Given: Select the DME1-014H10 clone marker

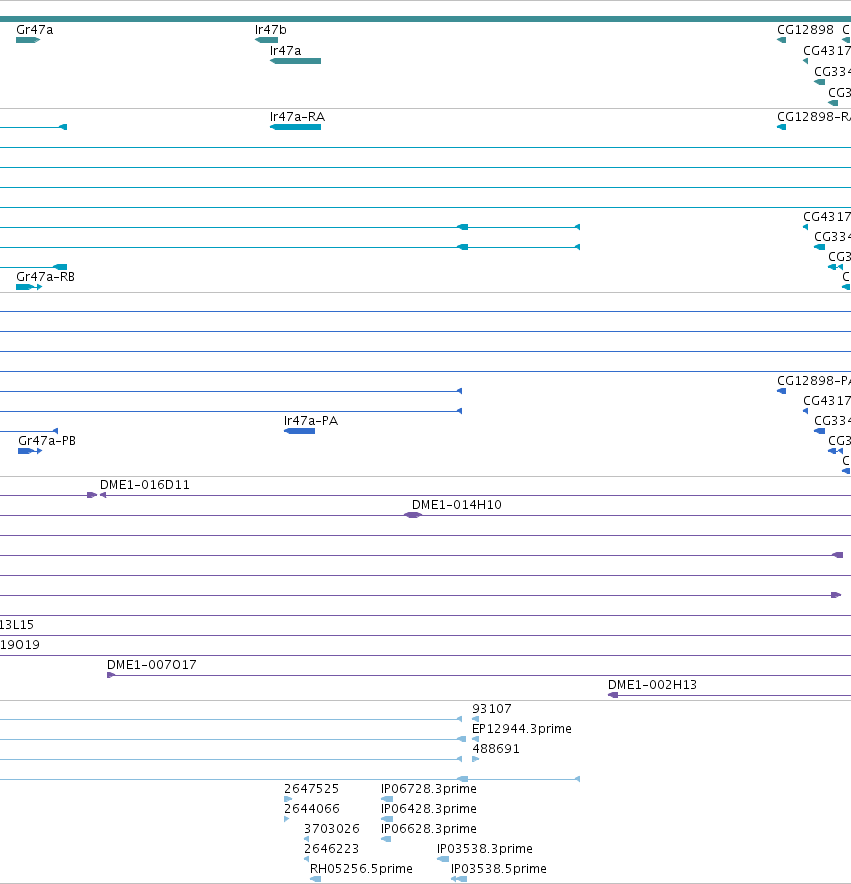Looking at the screenshot, I should point(413,515).
